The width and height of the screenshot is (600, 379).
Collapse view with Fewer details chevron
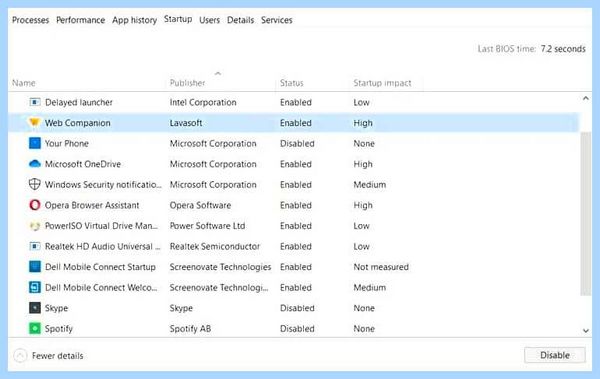[x=20, y=356]
